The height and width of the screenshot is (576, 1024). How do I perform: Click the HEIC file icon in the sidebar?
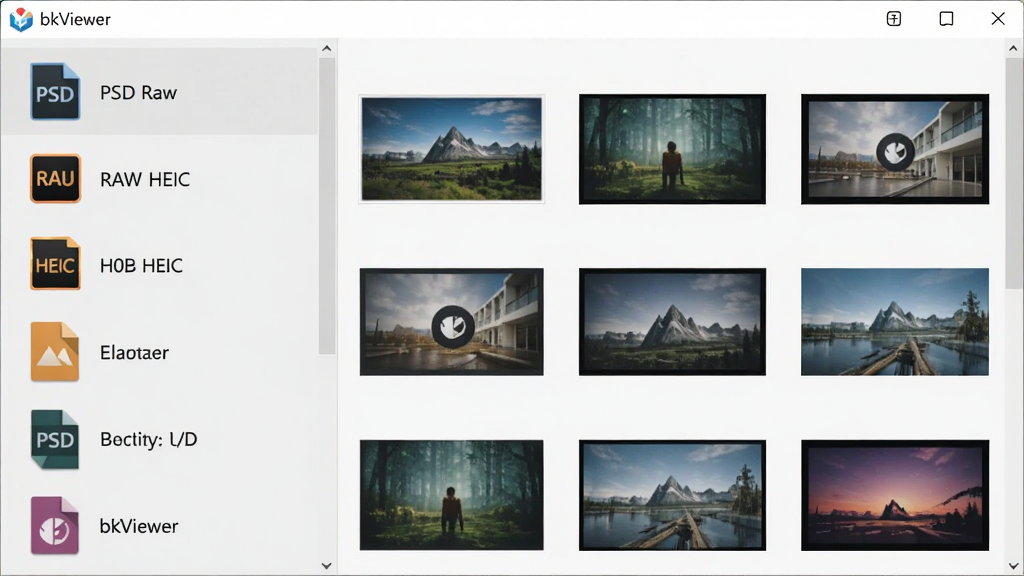tap(56, 264)
